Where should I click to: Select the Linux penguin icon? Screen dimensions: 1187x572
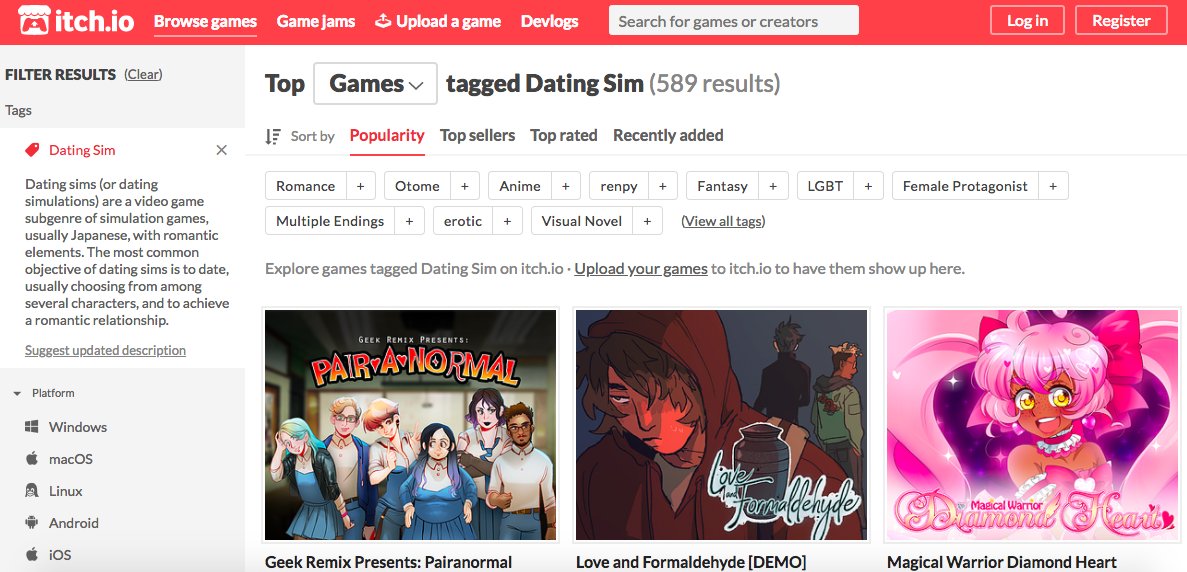point(32,490)
